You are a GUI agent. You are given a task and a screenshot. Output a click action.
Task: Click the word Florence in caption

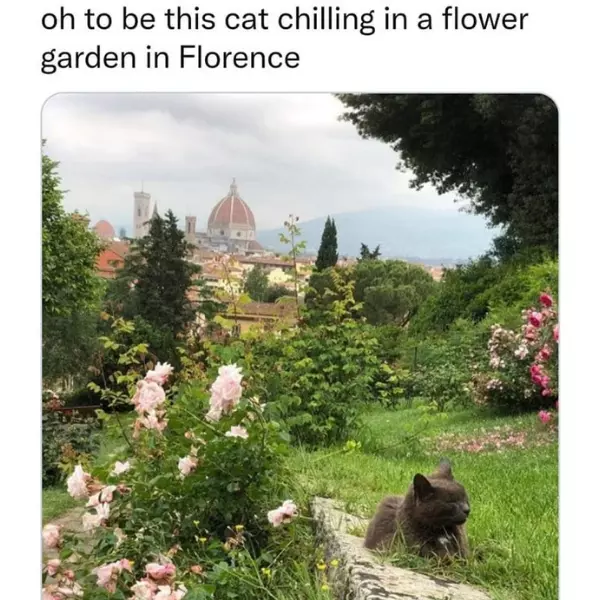pos(238,57)
